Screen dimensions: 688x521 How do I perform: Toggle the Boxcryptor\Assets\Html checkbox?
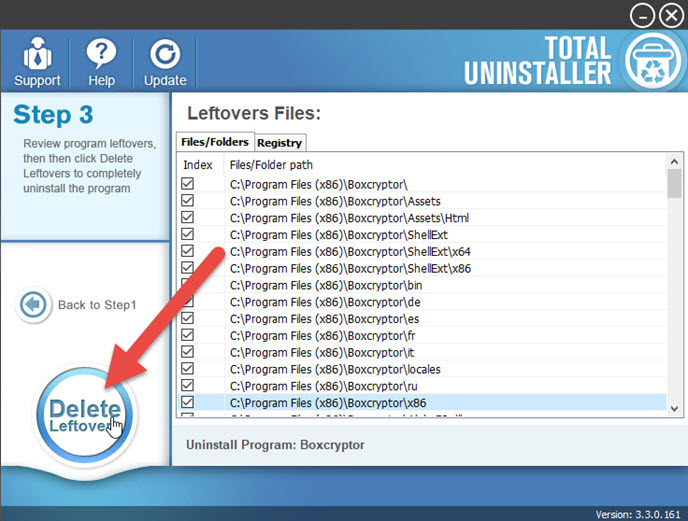pos(187,217)
